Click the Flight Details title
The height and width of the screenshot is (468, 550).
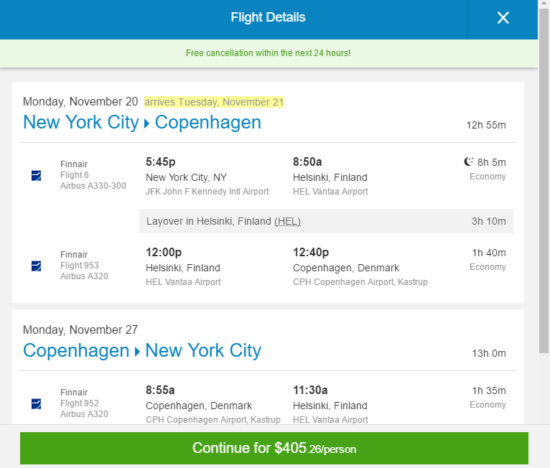pyautogui.click(x=268, y=17)
